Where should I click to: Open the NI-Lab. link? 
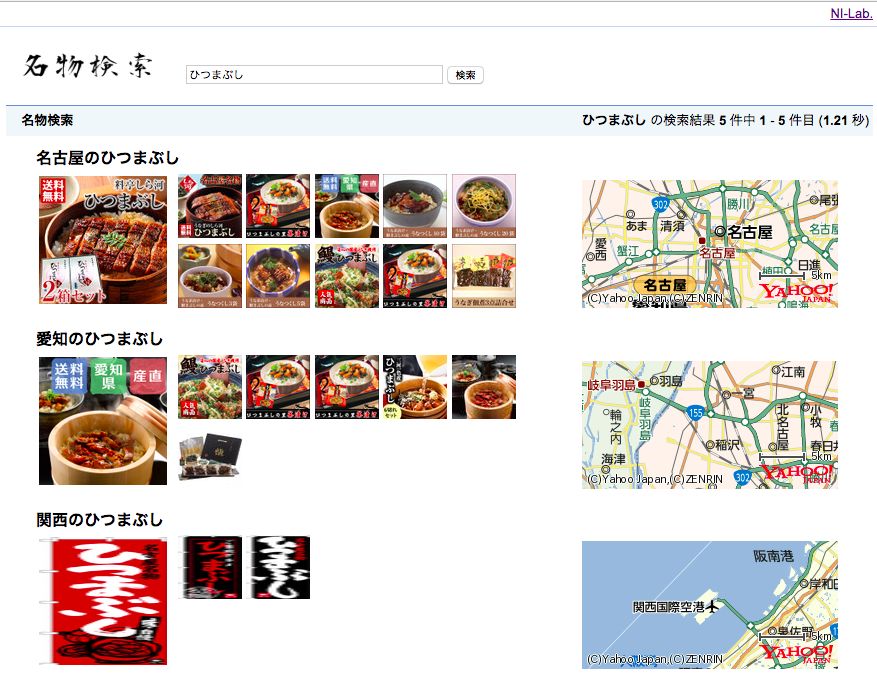851,13
